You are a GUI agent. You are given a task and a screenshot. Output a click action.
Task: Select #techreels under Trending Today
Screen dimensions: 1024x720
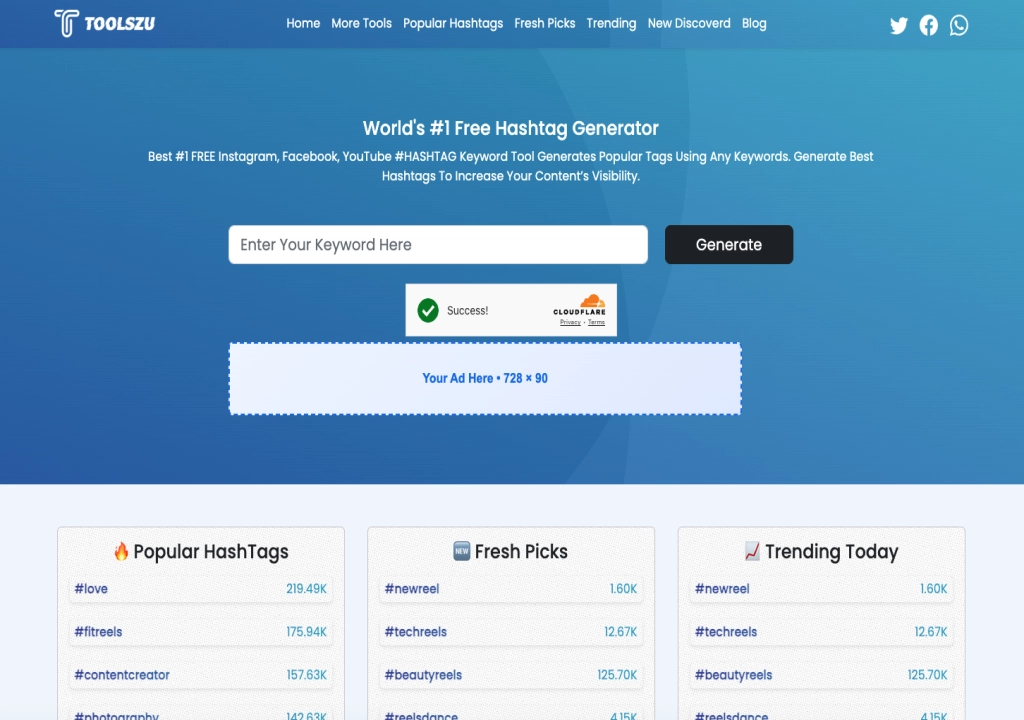726,632
